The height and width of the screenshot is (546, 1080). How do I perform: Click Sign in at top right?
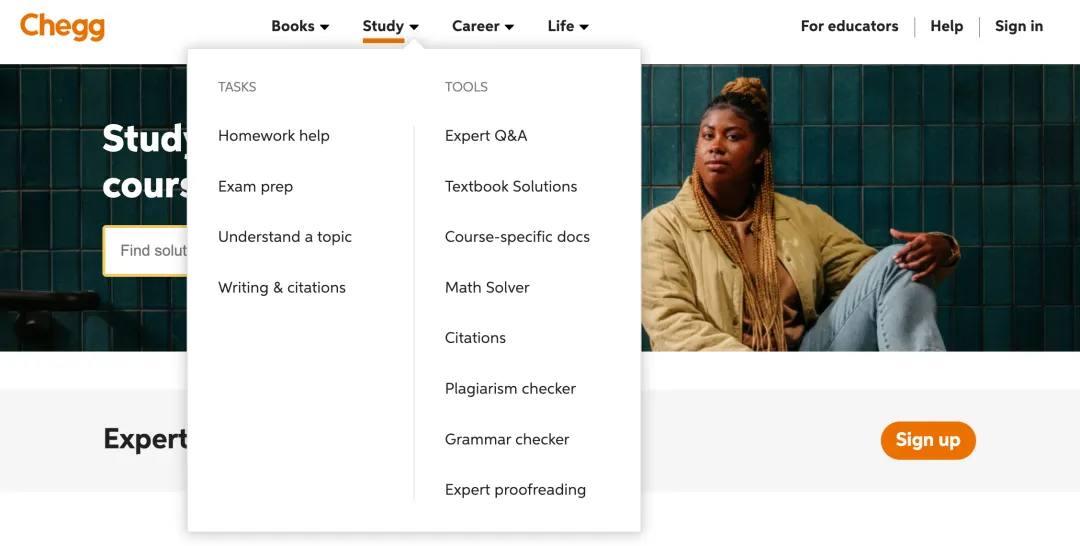click(1018, 26)
